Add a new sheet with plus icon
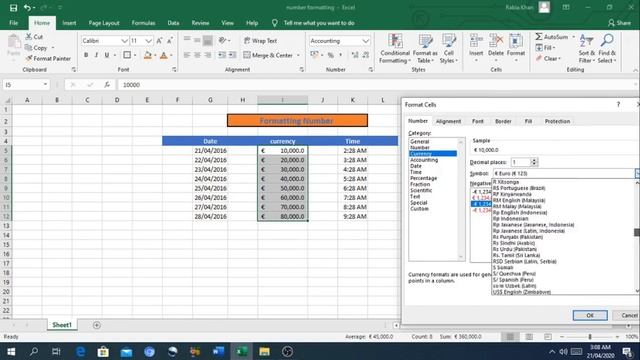Screen dimensions: 640x360 click(x=97, y=325)
